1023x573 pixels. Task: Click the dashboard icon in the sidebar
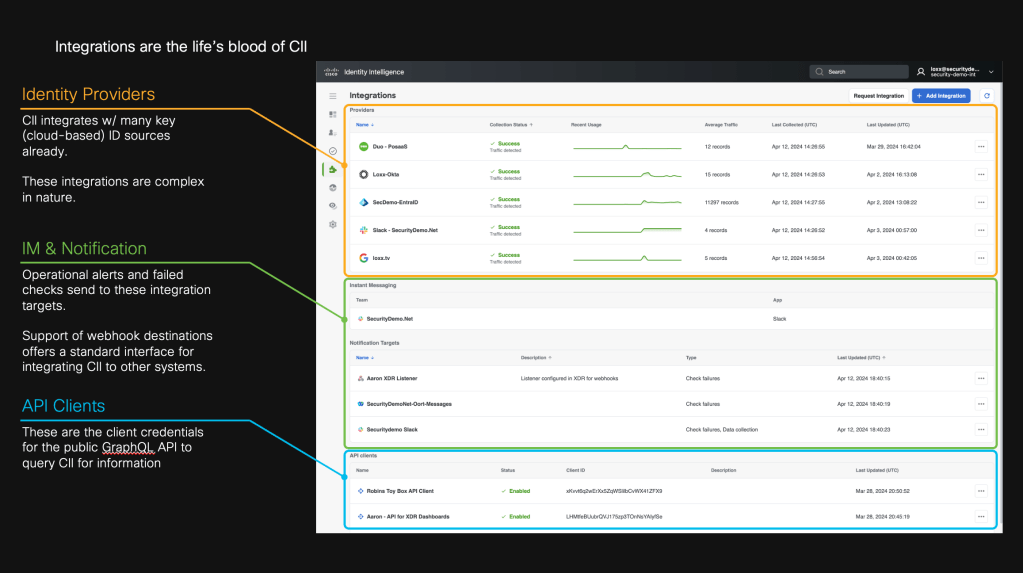pos(333,115)
